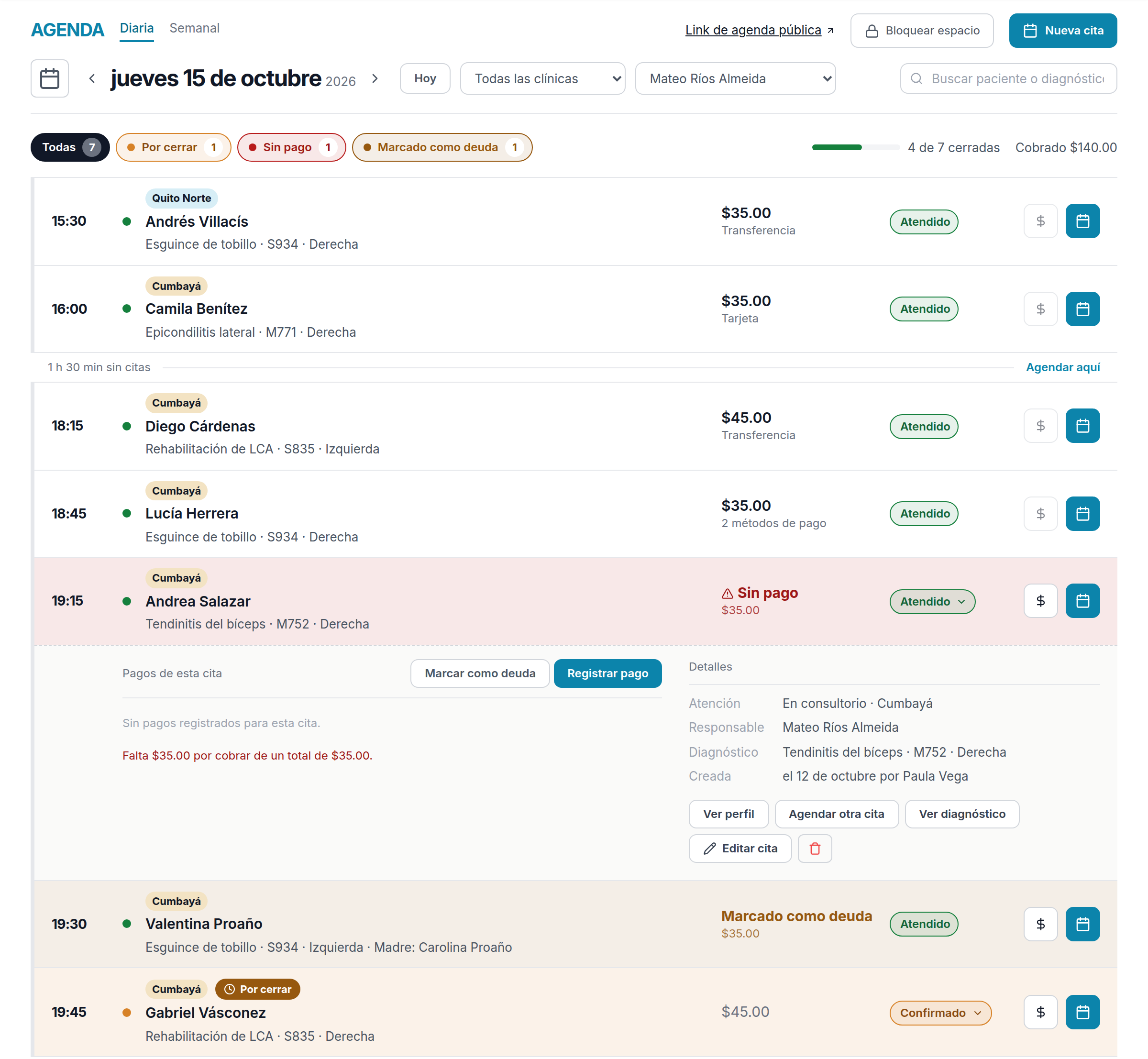Go to previous day arrow

tap(92, 78)
